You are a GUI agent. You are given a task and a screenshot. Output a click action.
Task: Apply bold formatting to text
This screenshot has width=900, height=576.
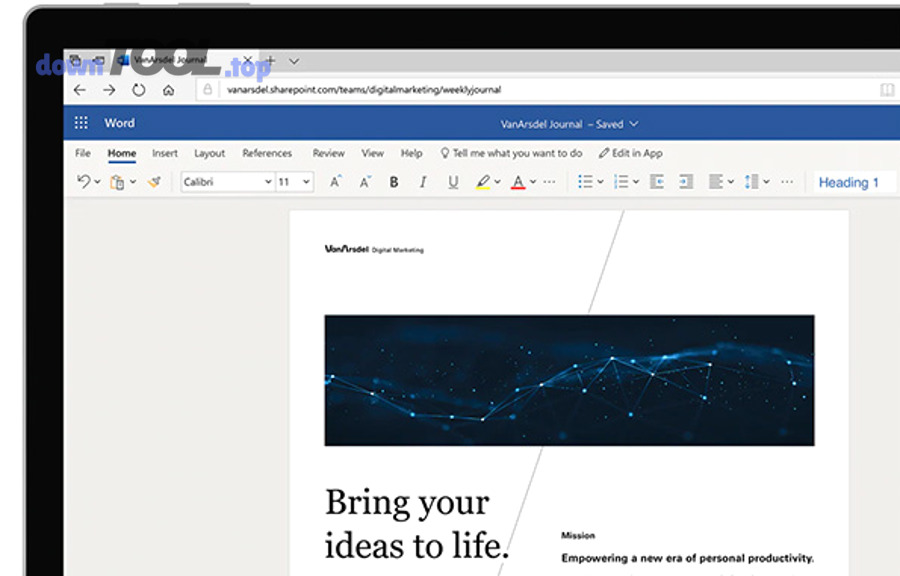[x=393, y=181]
